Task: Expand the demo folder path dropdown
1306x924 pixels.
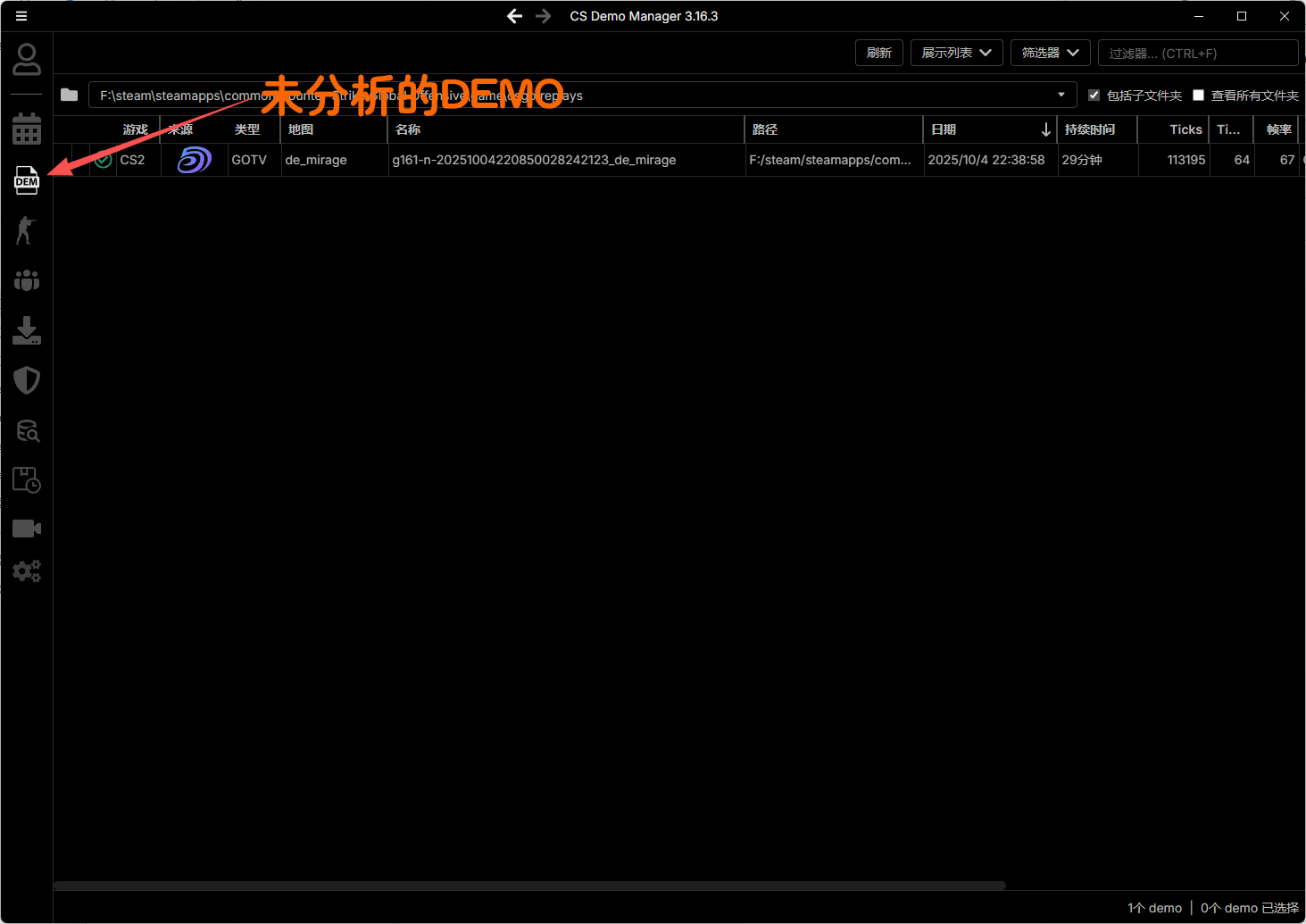Action: 1061,95
